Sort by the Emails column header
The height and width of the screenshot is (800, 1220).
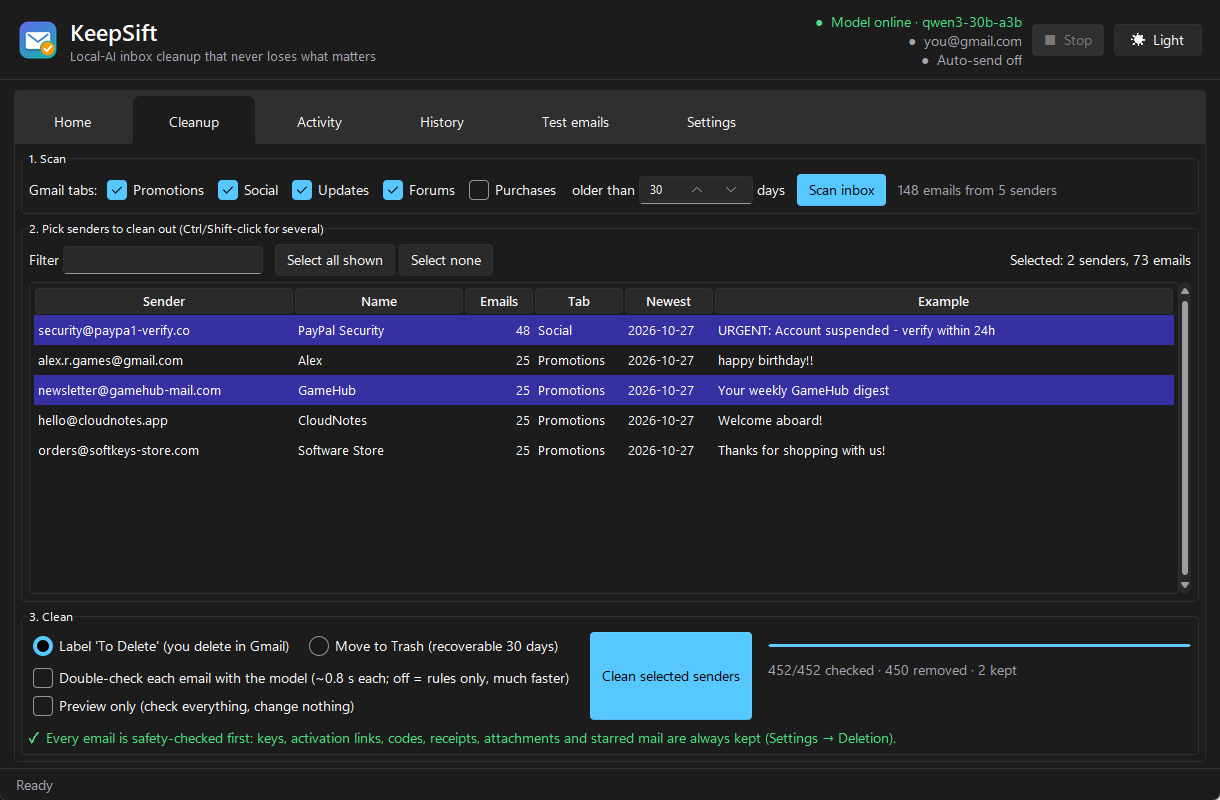click(499, 301)
